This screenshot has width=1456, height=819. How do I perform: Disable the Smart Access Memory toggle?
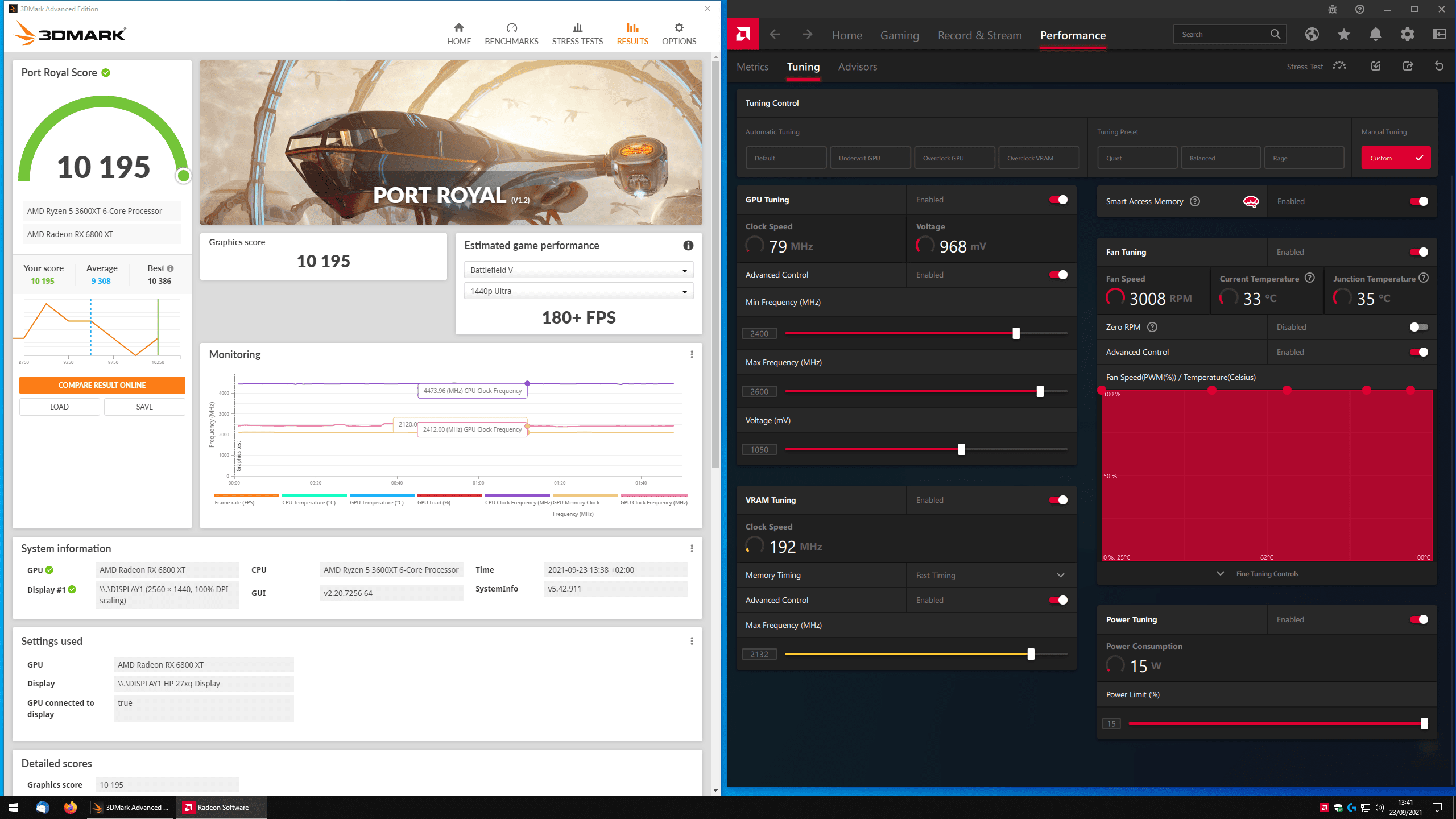tap(1418, 201)
